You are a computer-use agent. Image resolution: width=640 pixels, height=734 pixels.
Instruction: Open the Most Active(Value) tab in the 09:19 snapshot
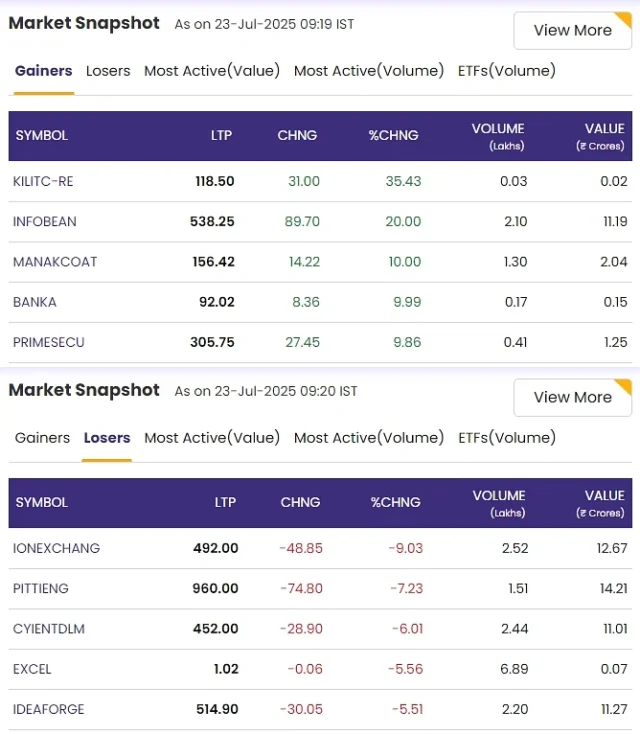click(212, 71)
